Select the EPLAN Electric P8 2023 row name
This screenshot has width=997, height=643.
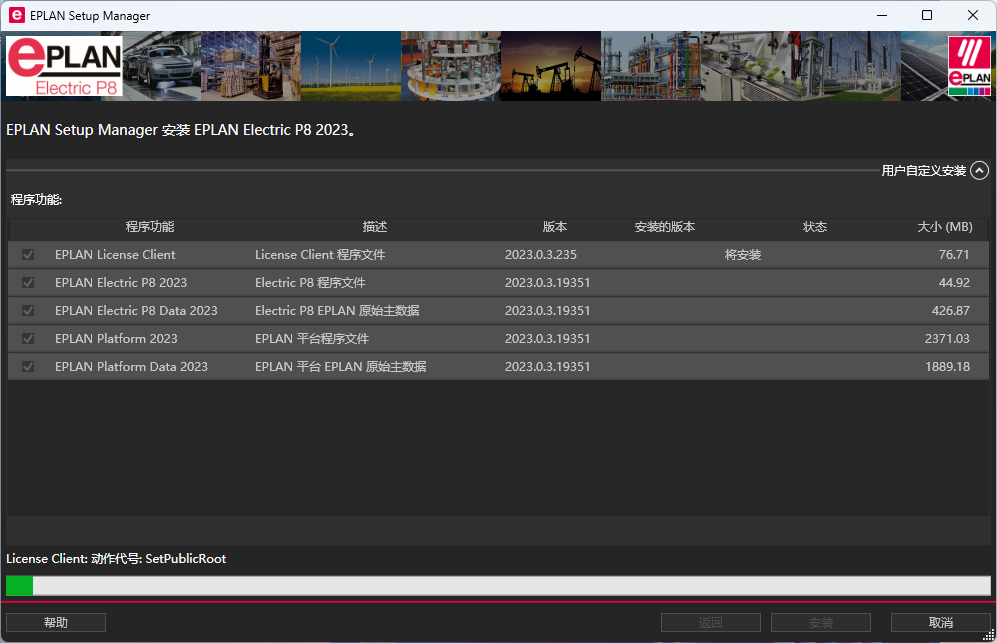point(121,282)
